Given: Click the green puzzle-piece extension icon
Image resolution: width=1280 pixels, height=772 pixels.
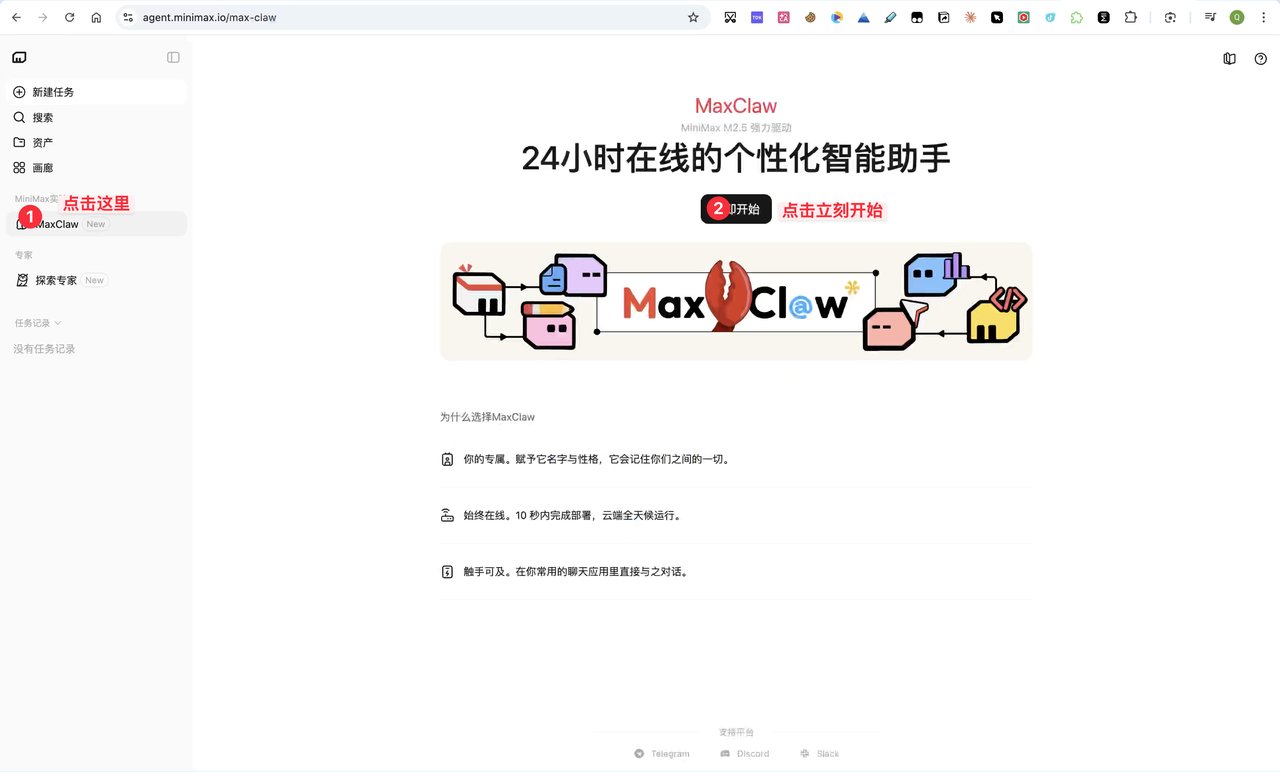Looking at the screenshot, I should [1077, 17].
